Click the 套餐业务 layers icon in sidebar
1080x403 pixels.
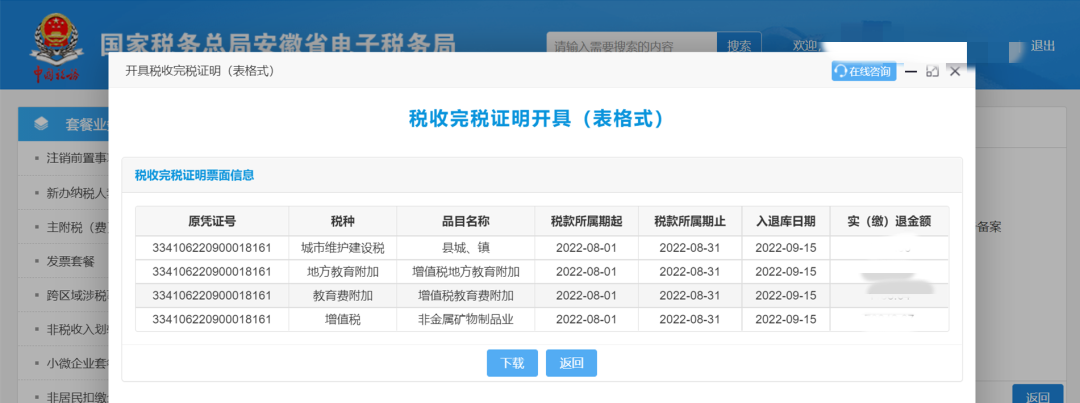click(x=41, y=124)
